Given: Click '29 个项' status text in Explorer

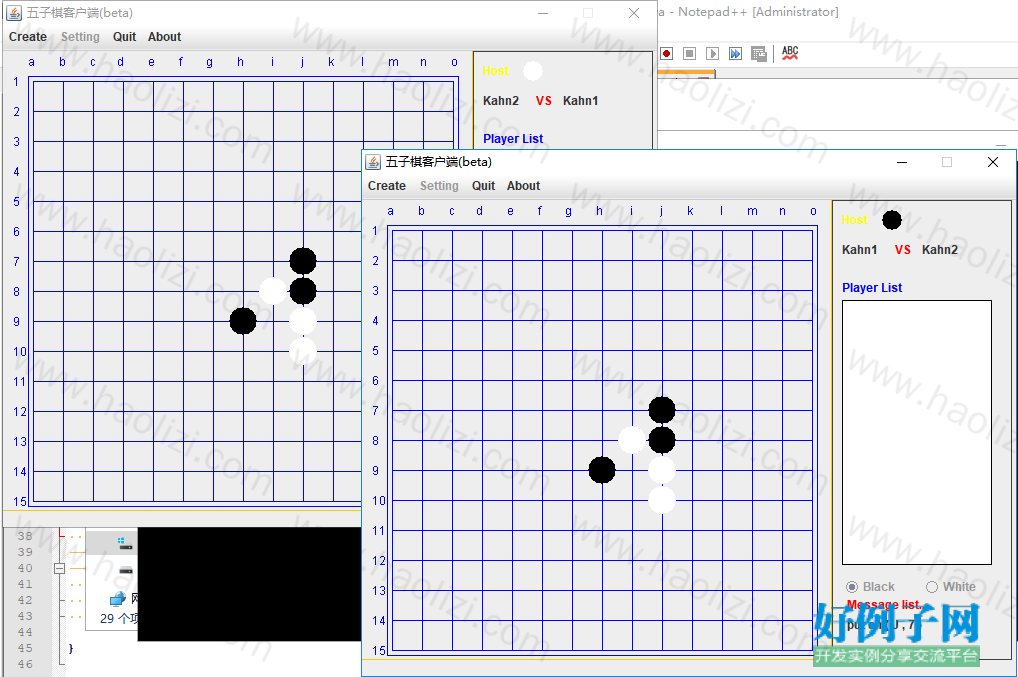Looking at the screenshot, I should (x=119, y=619).
